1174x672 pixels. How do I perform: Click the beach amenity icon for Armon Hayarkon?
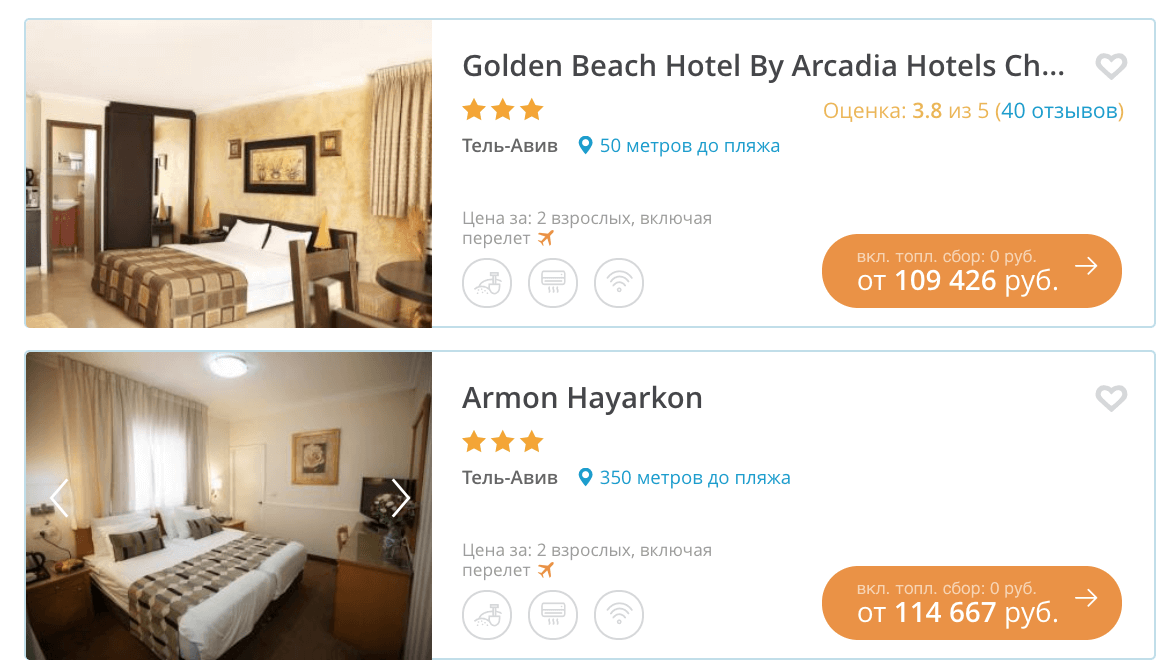coord(487,615)
